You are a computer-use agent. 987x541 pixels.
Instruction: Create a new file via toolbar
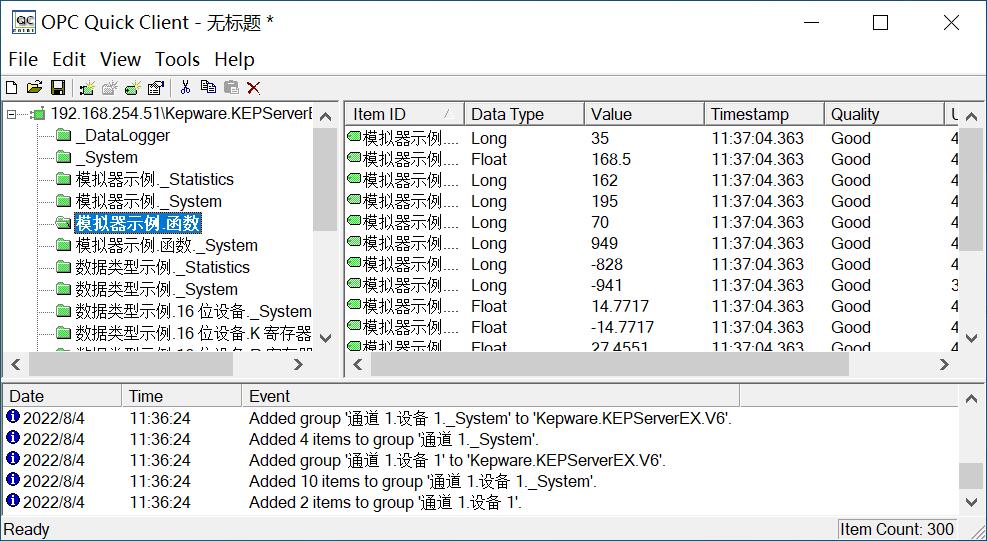pyautogui.click(x=11, y=88)
